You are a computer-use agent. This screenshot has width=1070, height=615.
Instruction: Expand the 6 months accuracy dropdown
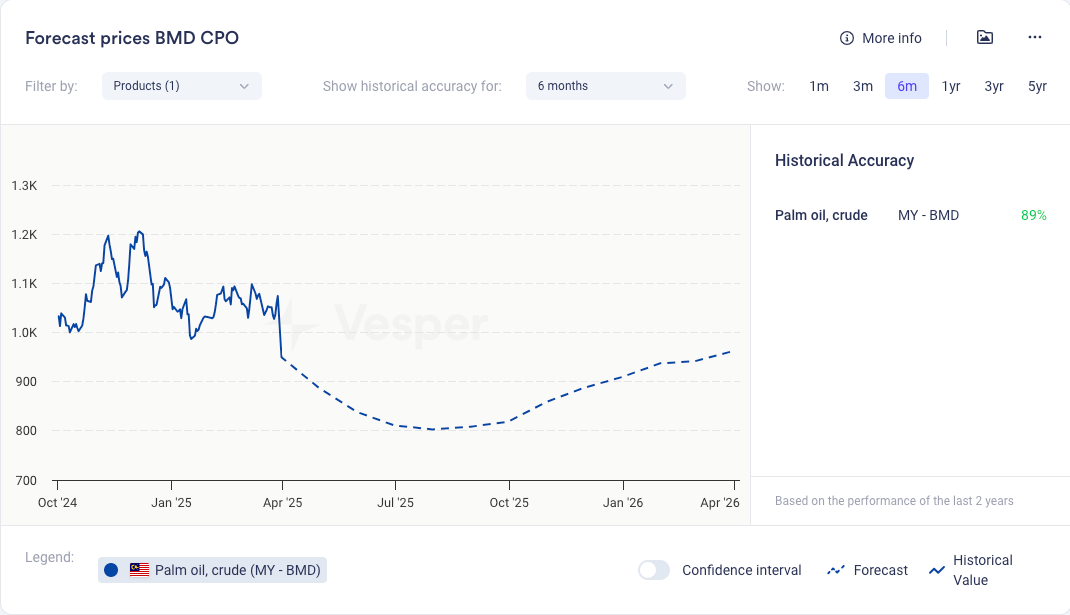pyautogui.click(x=605, y=86)
